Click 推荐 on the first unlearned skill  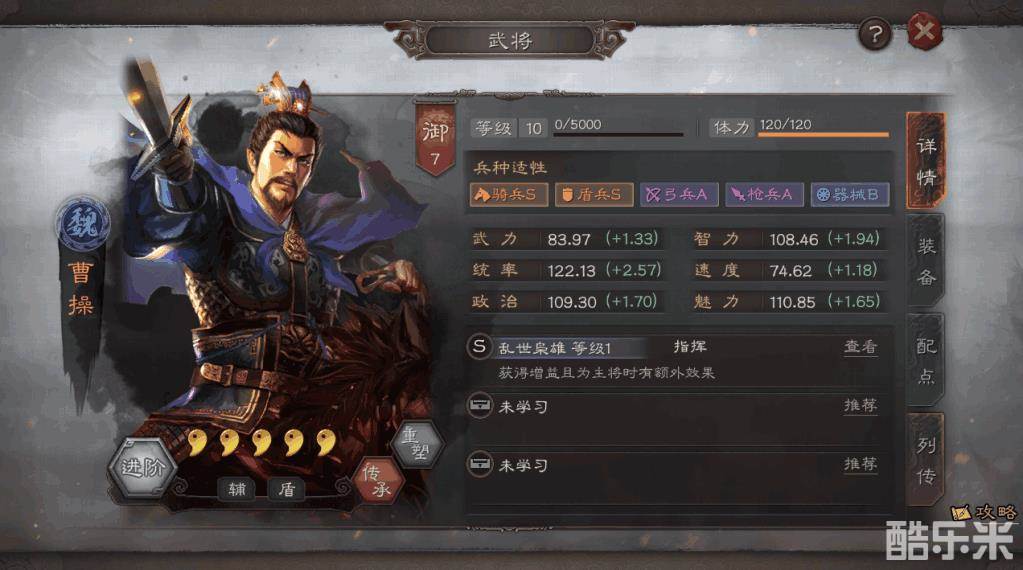861,405
